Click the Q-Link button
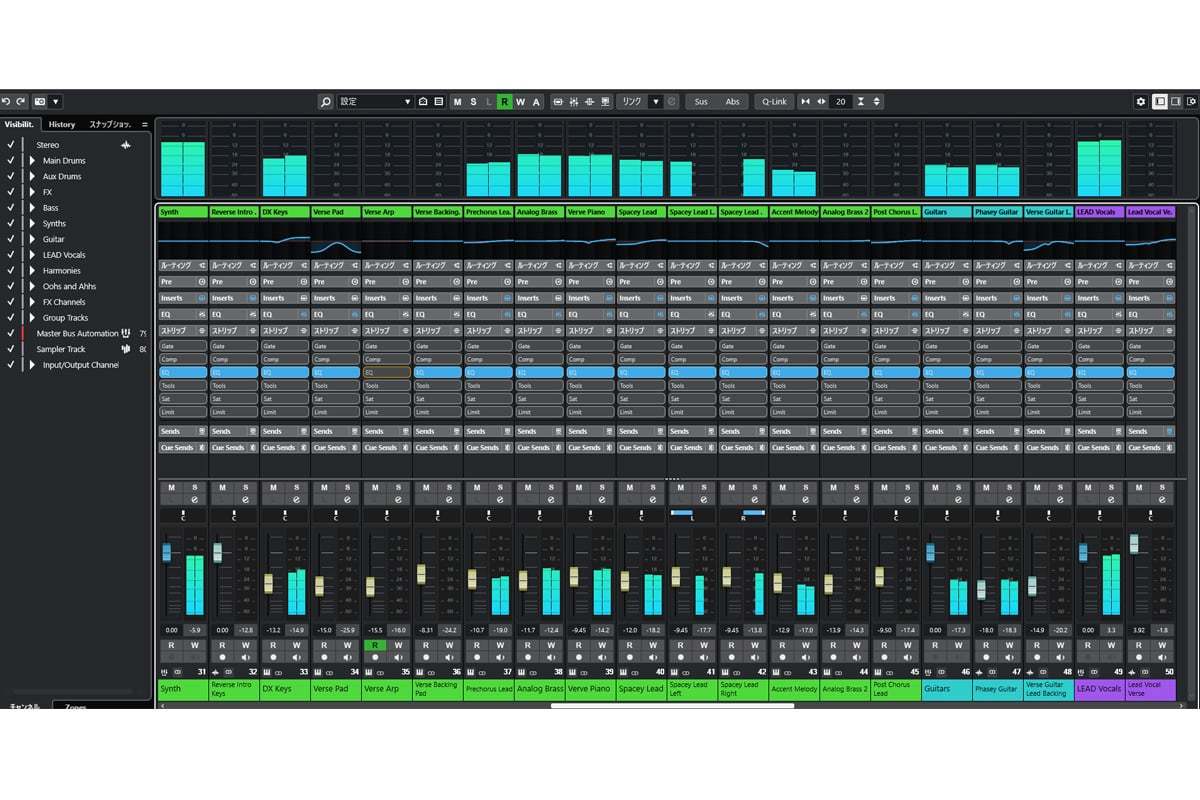1200x800 pixels. click(773, 101)
